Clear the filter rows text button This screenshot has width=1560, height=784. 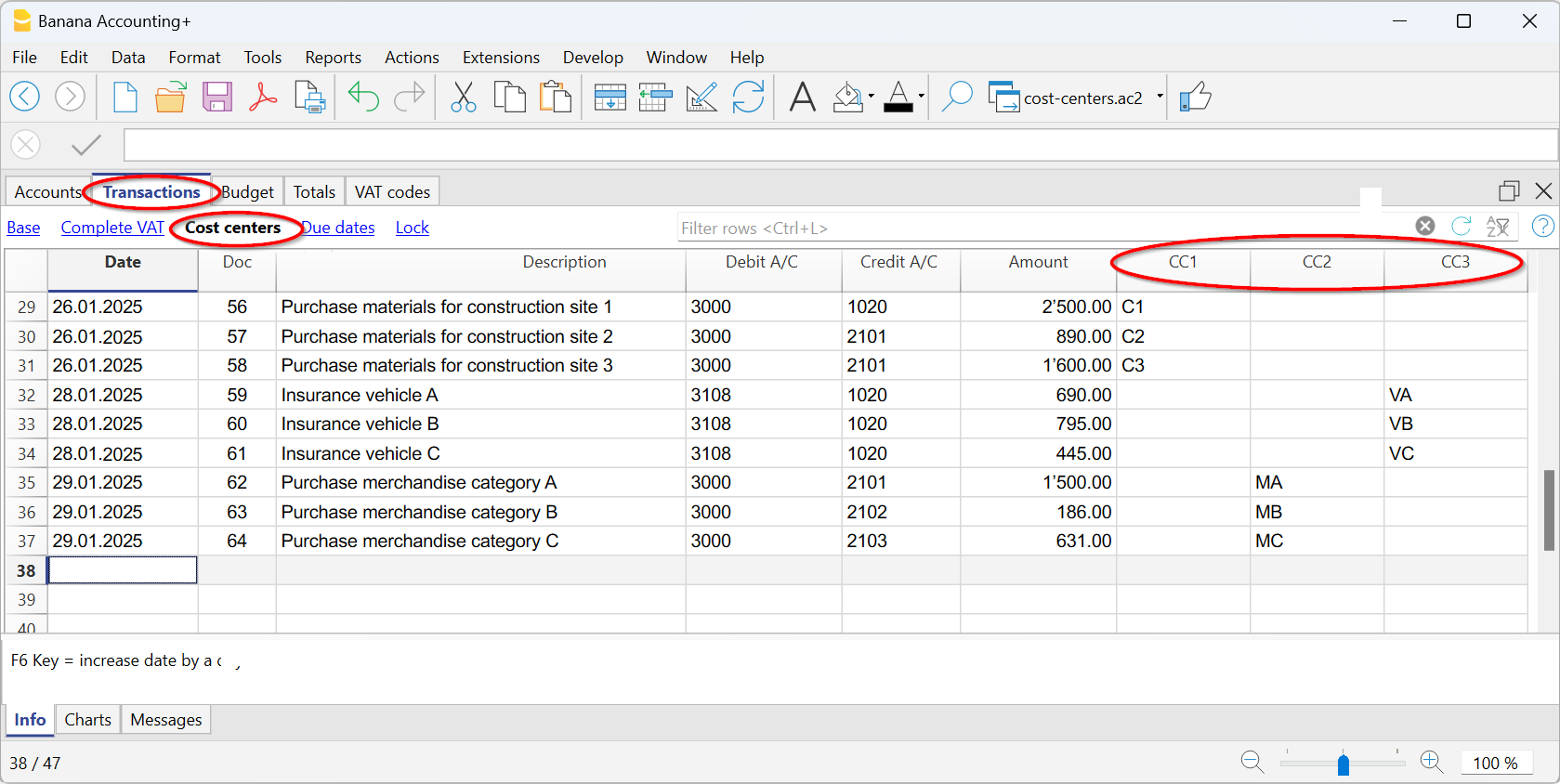pos(1424,226)
